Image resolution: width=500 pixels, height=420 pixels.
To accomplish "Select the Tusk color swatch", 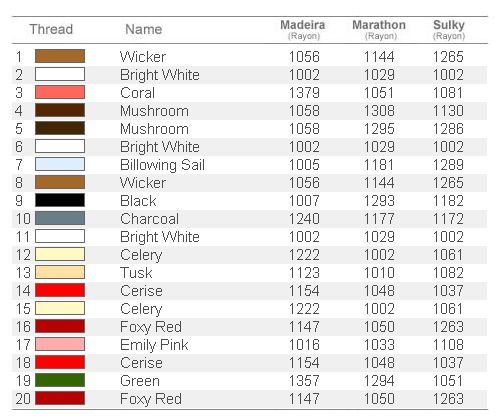I will click(x=60, y=272).
